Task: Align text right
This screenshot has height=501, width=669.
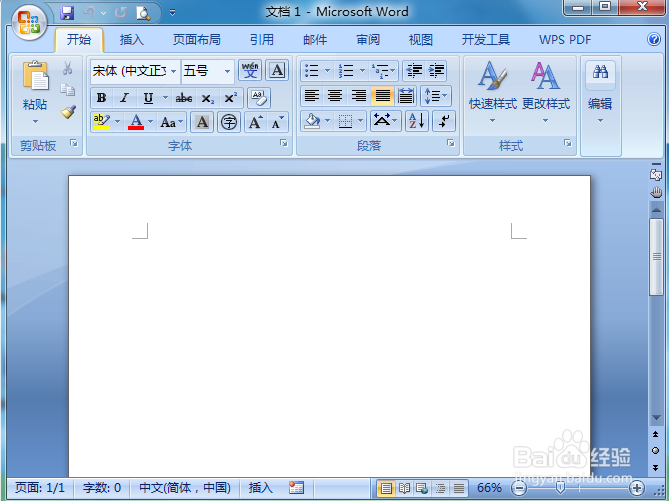Action: click(358, 96)
